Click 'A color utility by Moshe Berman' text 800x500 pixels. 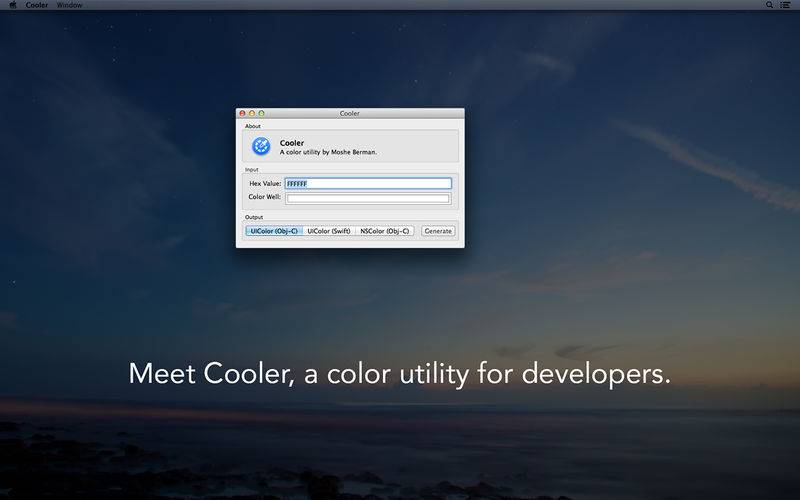[328, 152]
